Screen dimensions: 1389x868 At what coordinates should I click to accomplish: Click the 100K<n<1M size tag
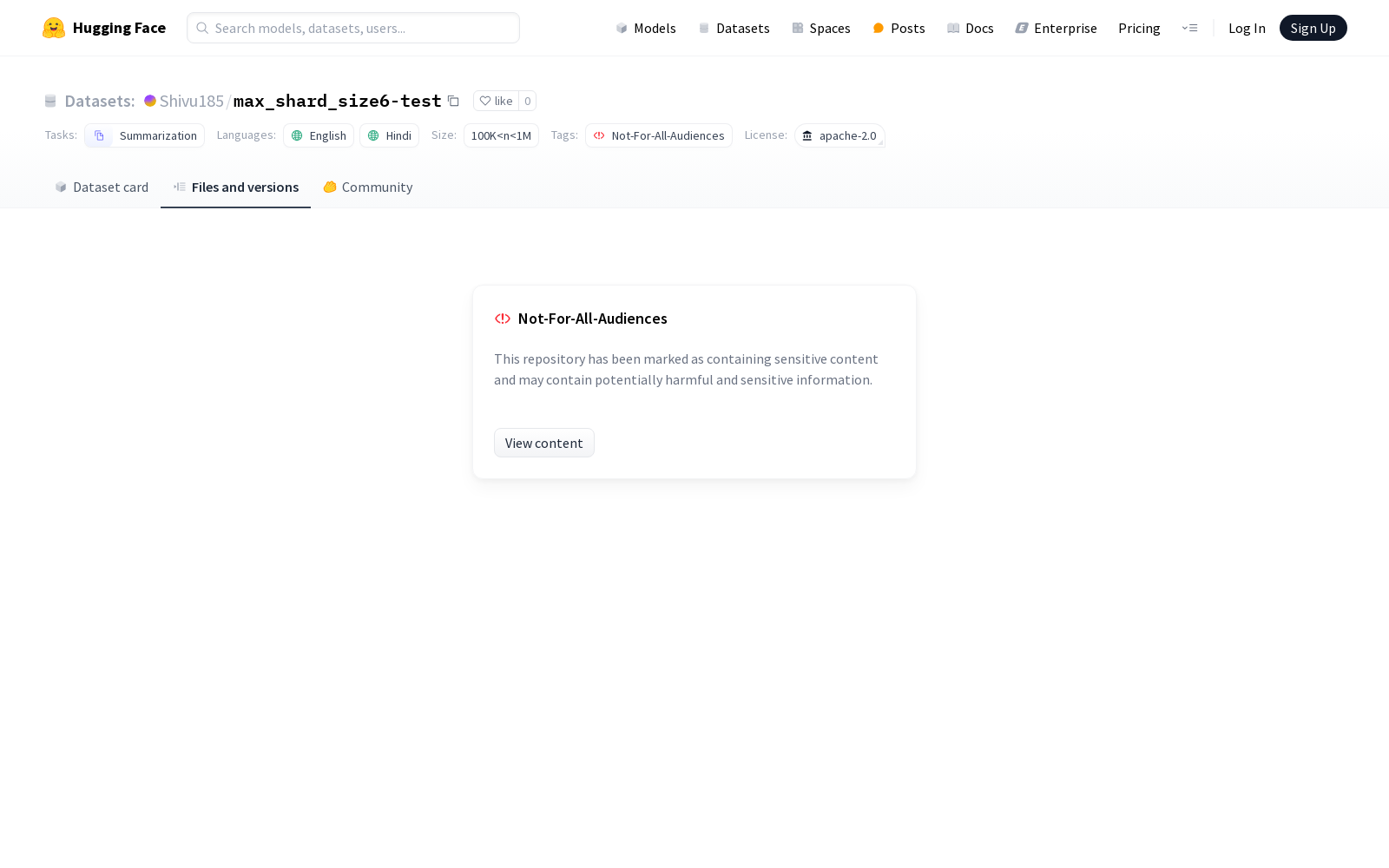(501, 135)
